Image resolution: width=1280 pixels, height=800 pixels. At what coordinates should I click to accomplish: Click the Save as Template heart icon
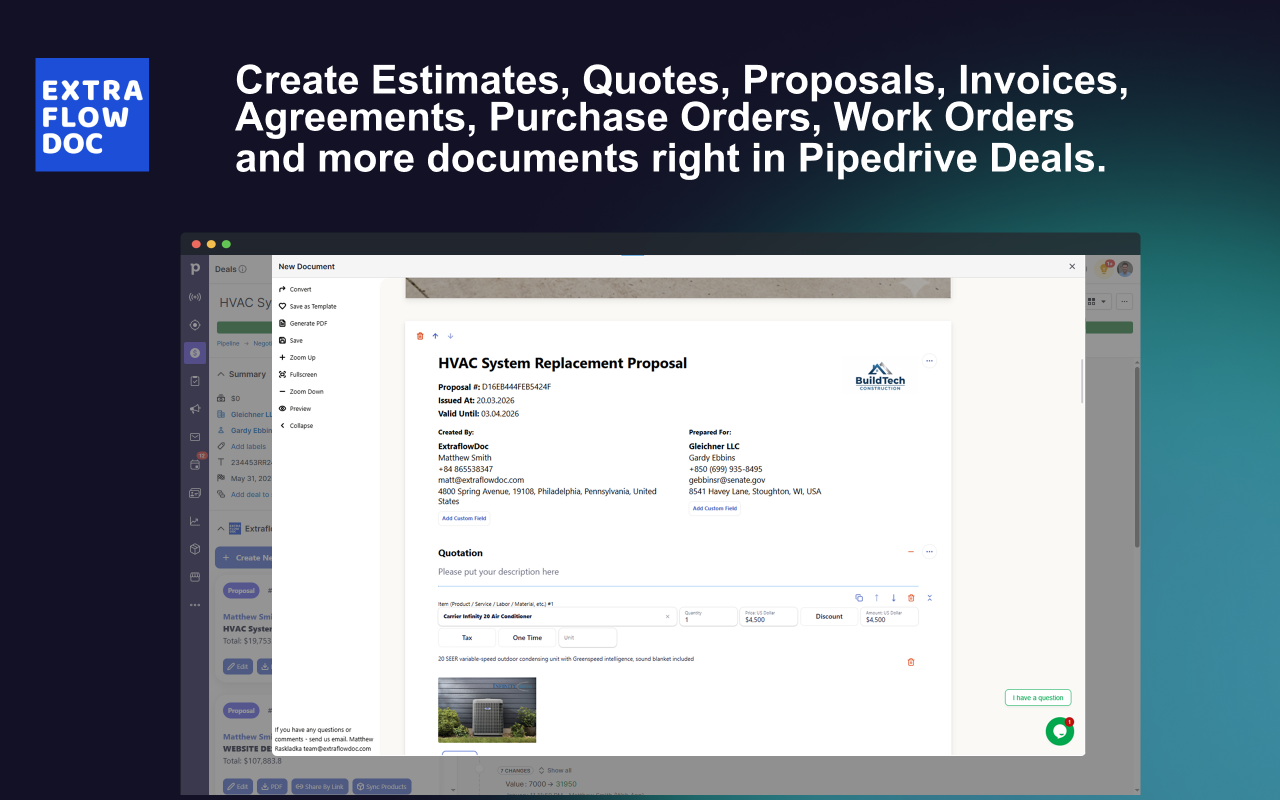pyautogui.click(x=285, y=306)
